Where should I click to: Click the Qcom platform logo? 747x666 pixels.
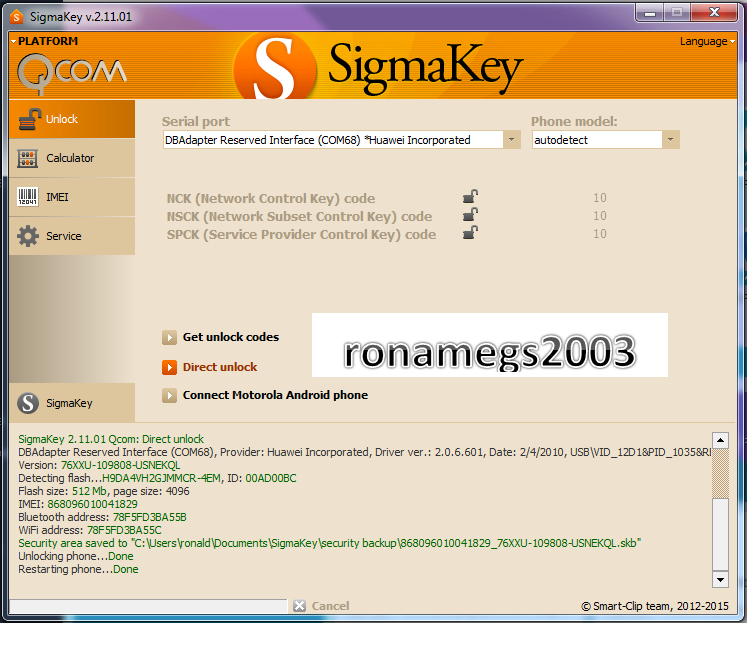coord(72,73)
